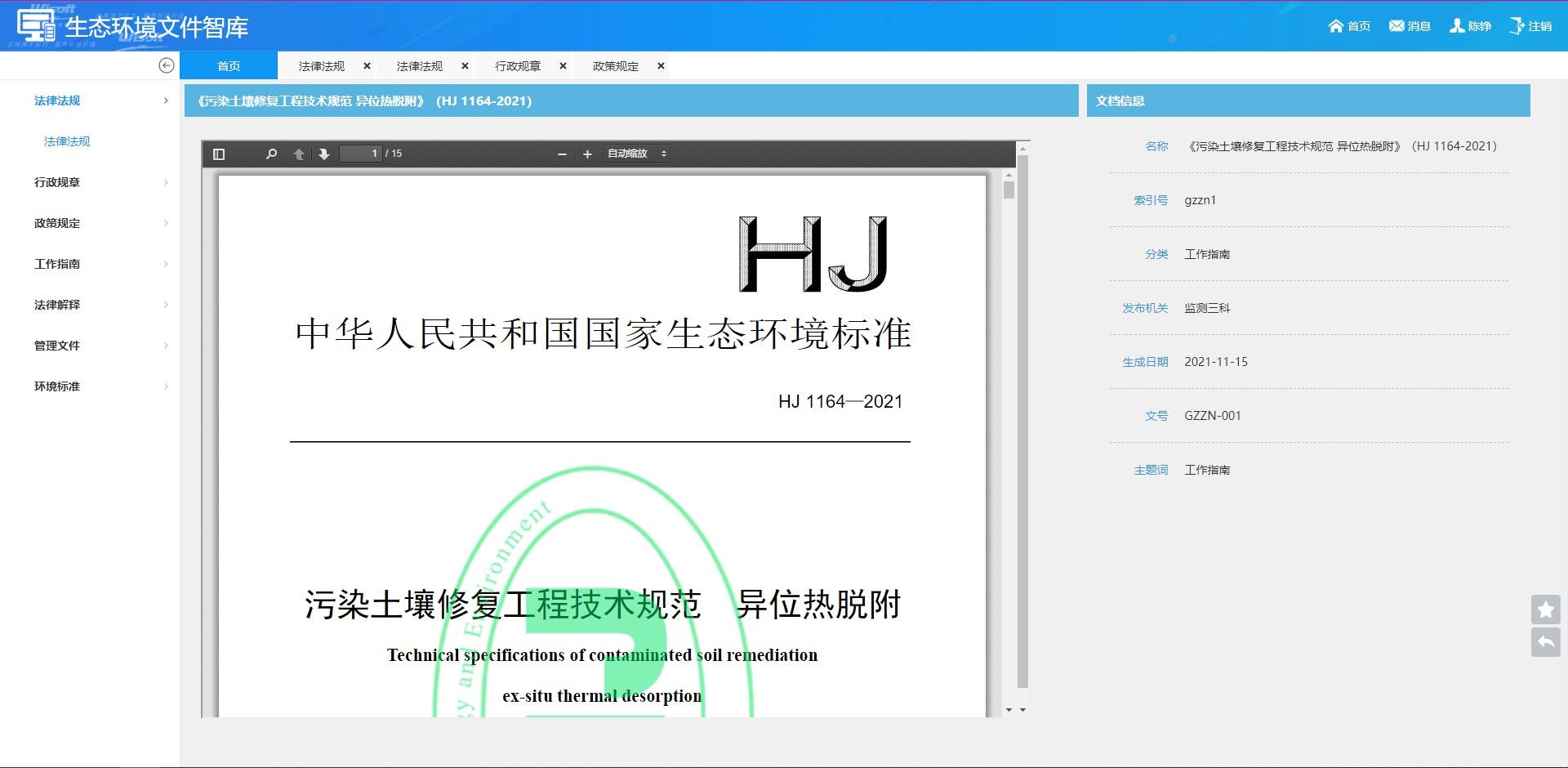Screen dimensions: 1568x768
Task: Click the PDF vertical scrollbar thumb
Action: tap(1009, 190)
